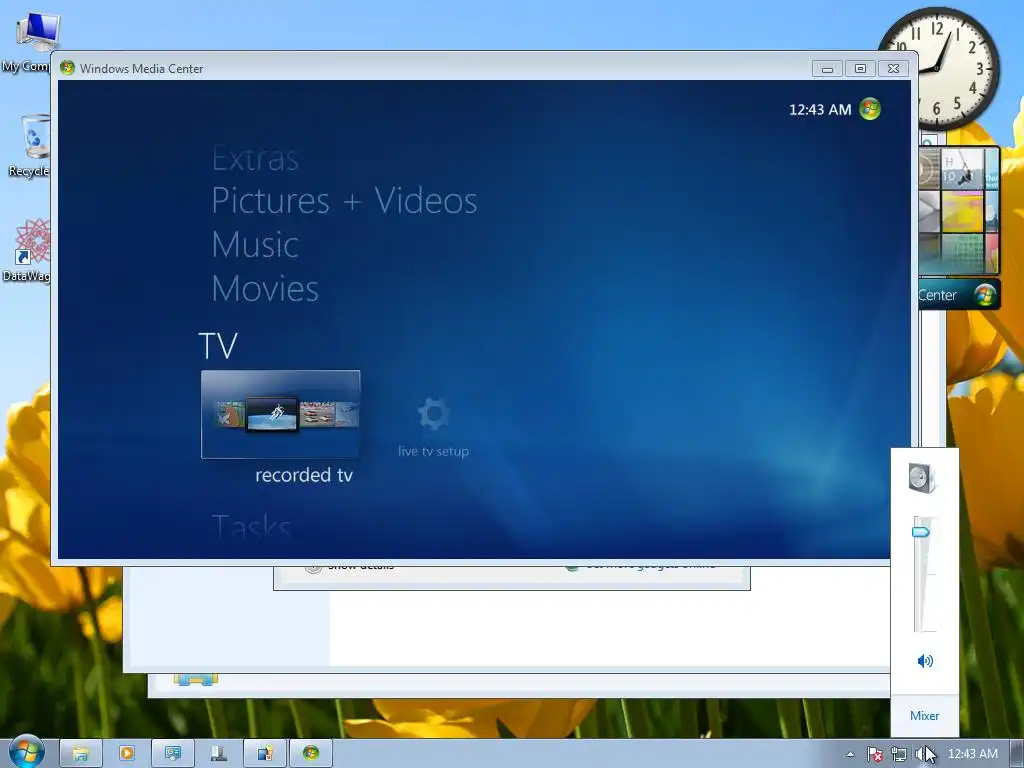This screenshot has height=768, width=1024.
Task: Click the Media Center gadget Windows logo
Action: 985,295
